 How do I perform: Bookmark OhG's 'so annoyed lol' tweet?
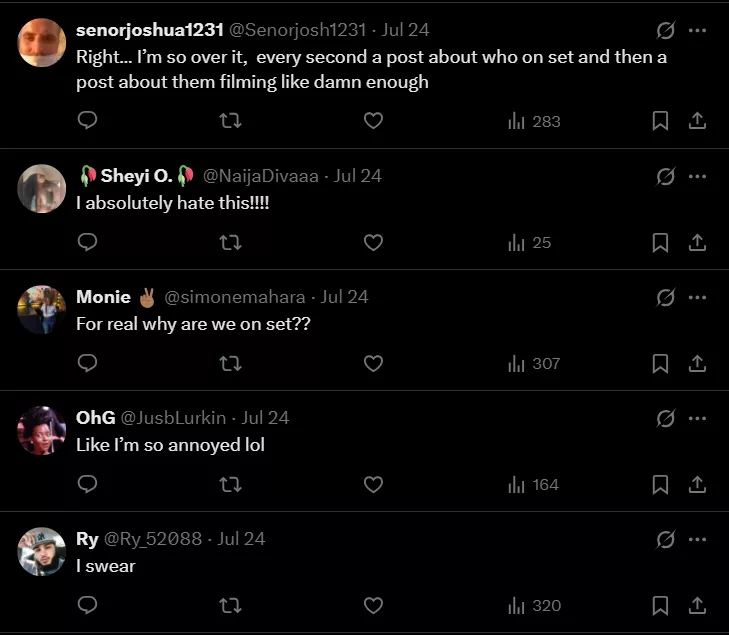point(660,484)
